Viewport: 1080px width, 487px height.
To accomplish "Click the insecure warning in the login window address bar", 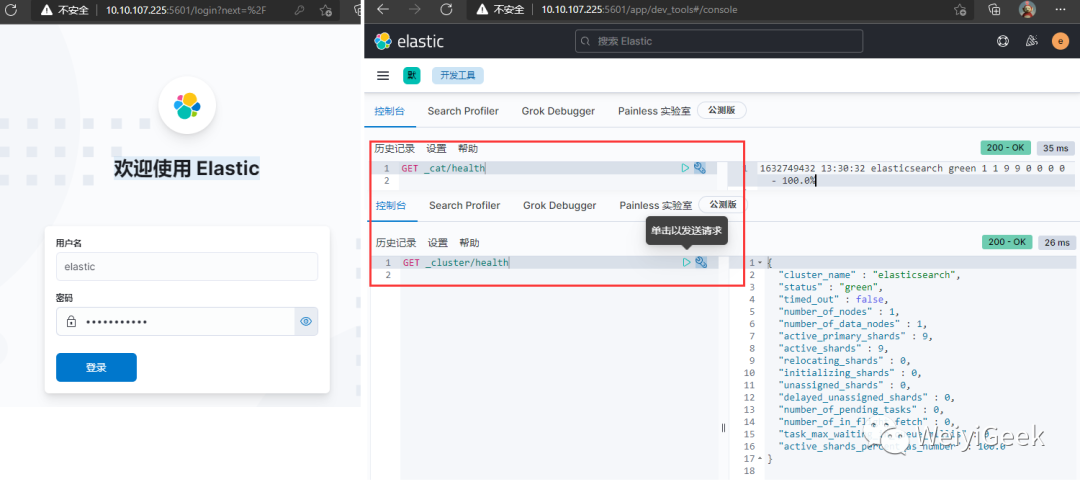I will [x=65, y=10].
